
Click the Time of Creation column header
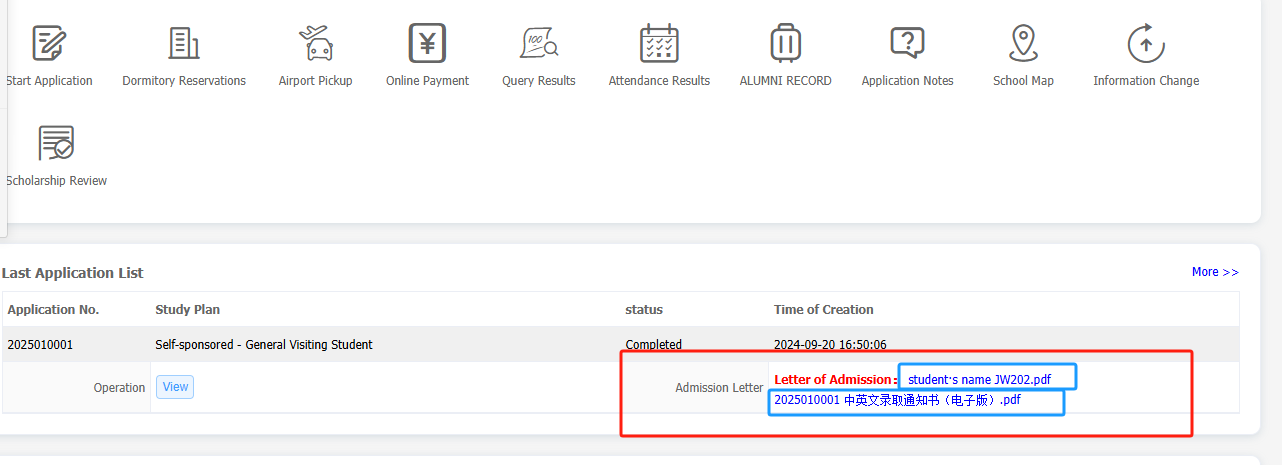tap(823, 310)
